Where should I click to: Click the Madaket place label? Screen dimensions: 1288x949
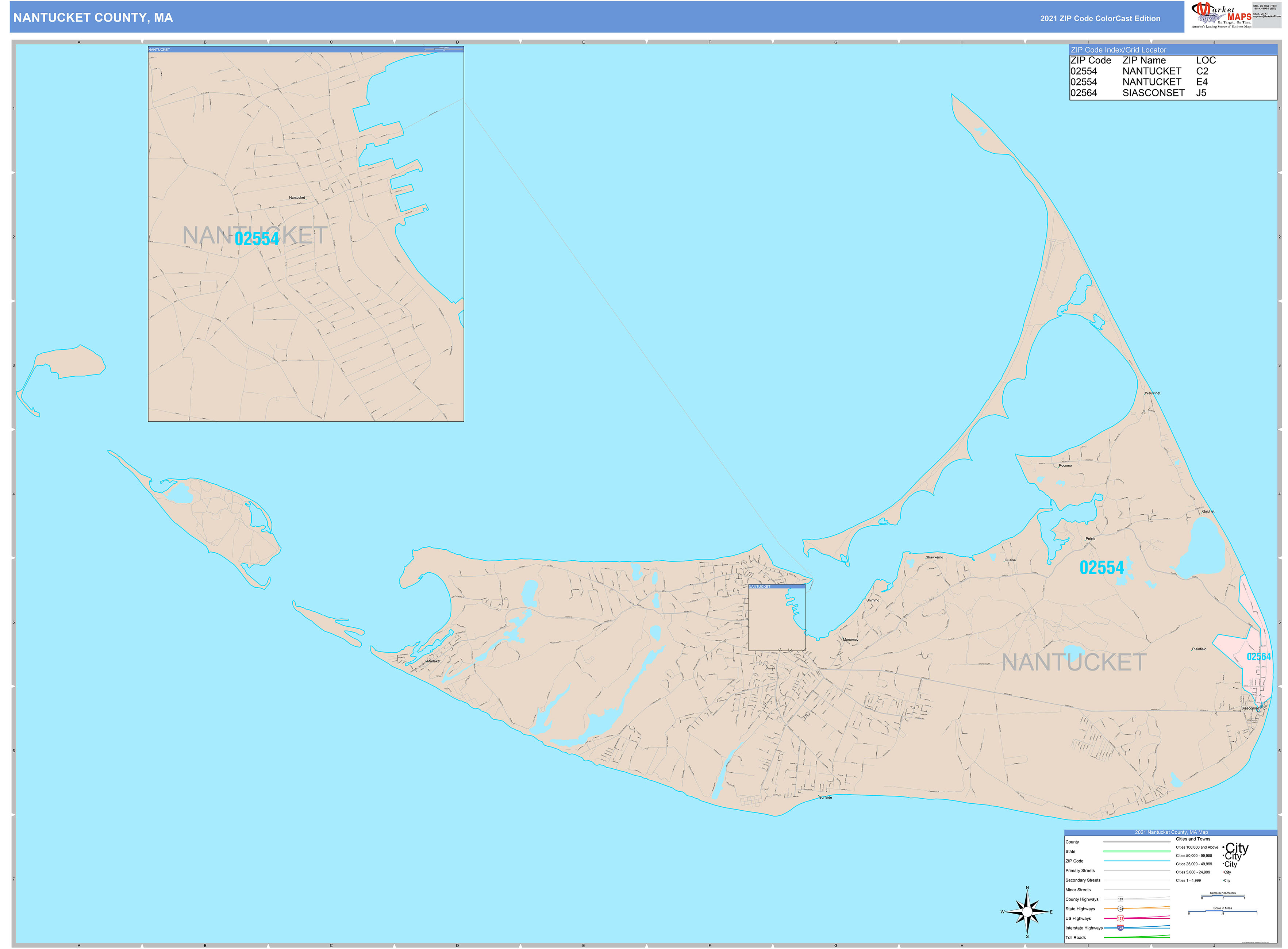(x=434, y=661)
